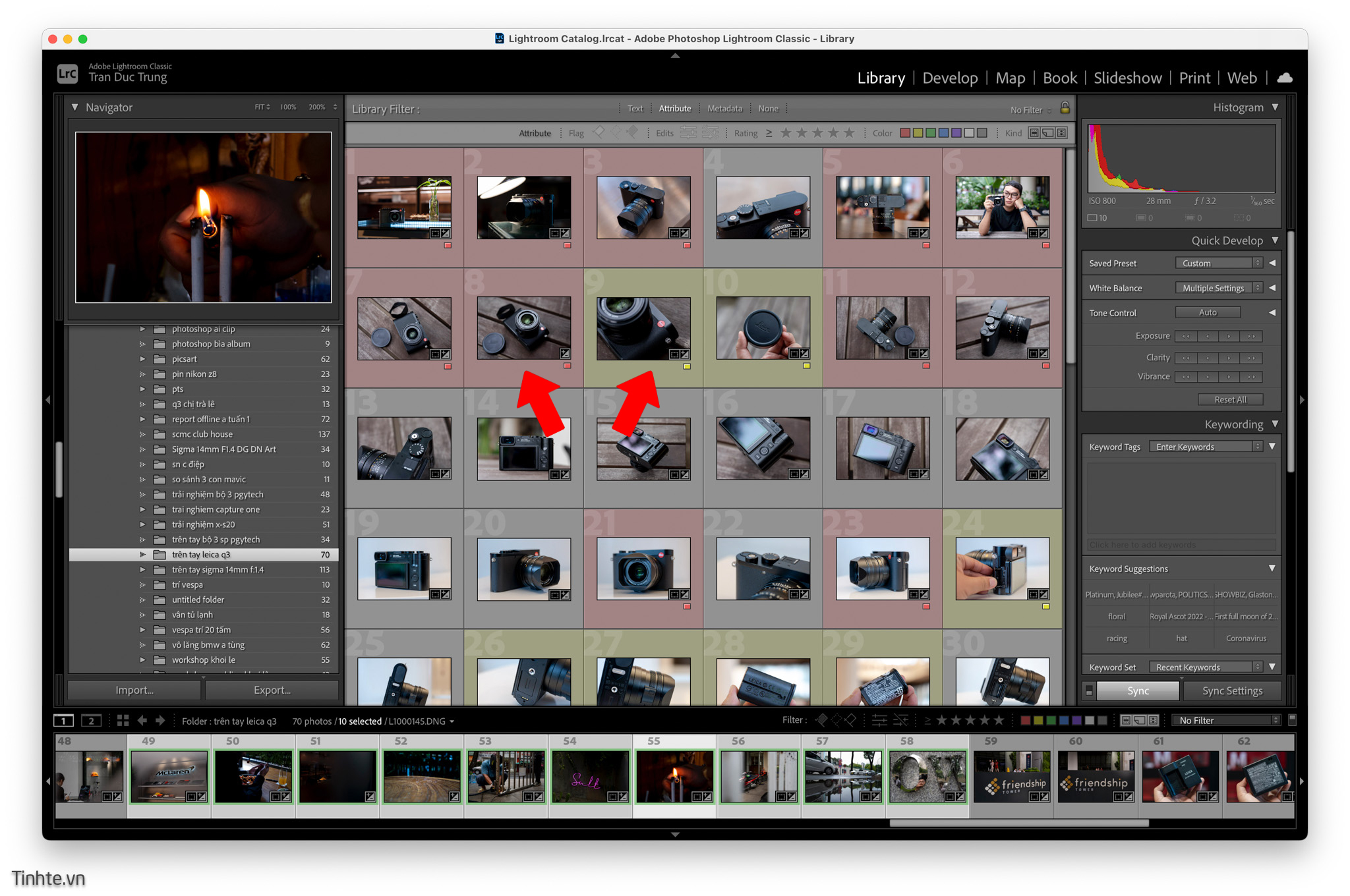Toggle filmstrip filter switch at far right

[x=1292, y=720]
